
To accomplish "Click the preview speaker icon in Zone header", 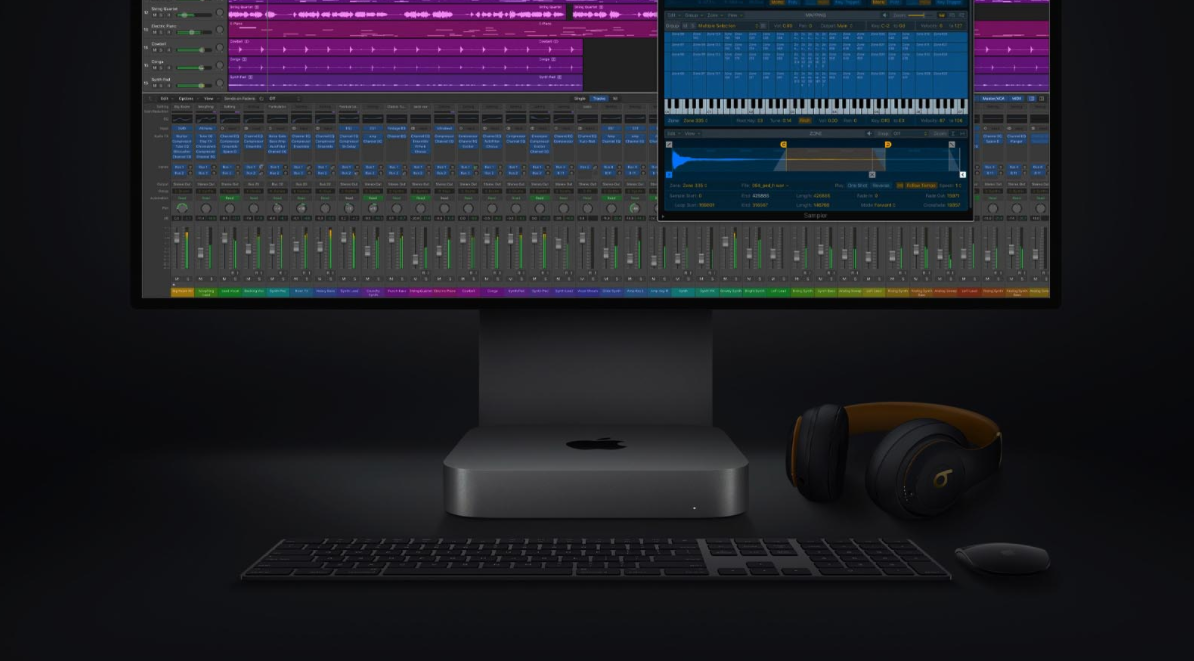I will coord(868,133).
